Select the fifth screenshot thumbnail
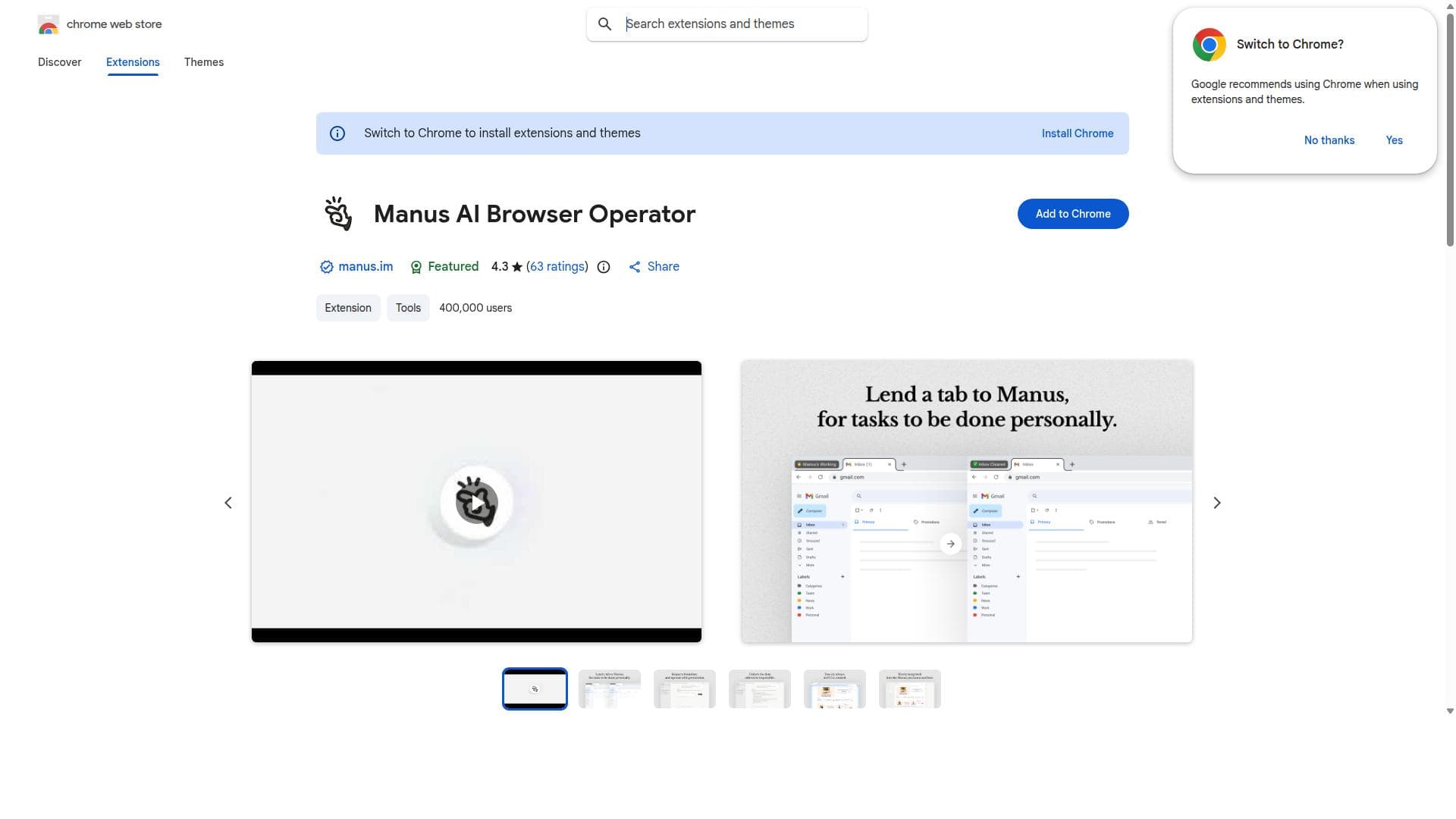Viewport: 1456px width, 819px height. pos(835,689)
